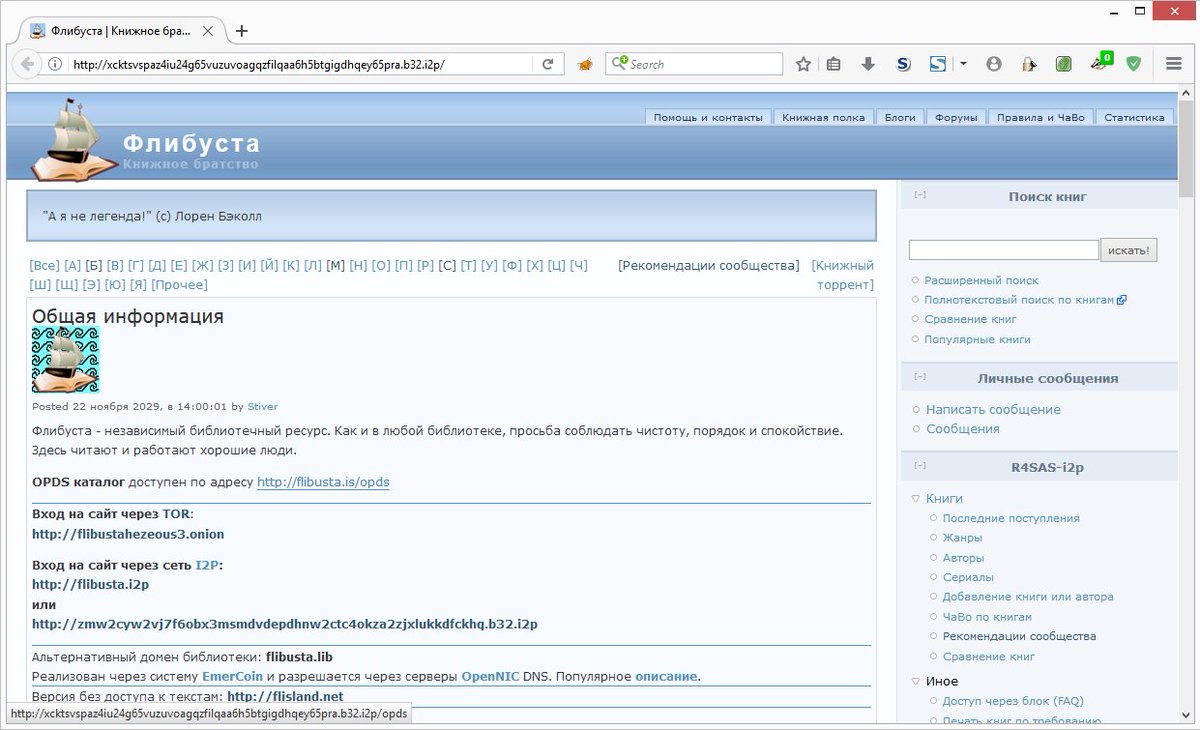Click inside the sidebar book search field

tap(1003, 249)
